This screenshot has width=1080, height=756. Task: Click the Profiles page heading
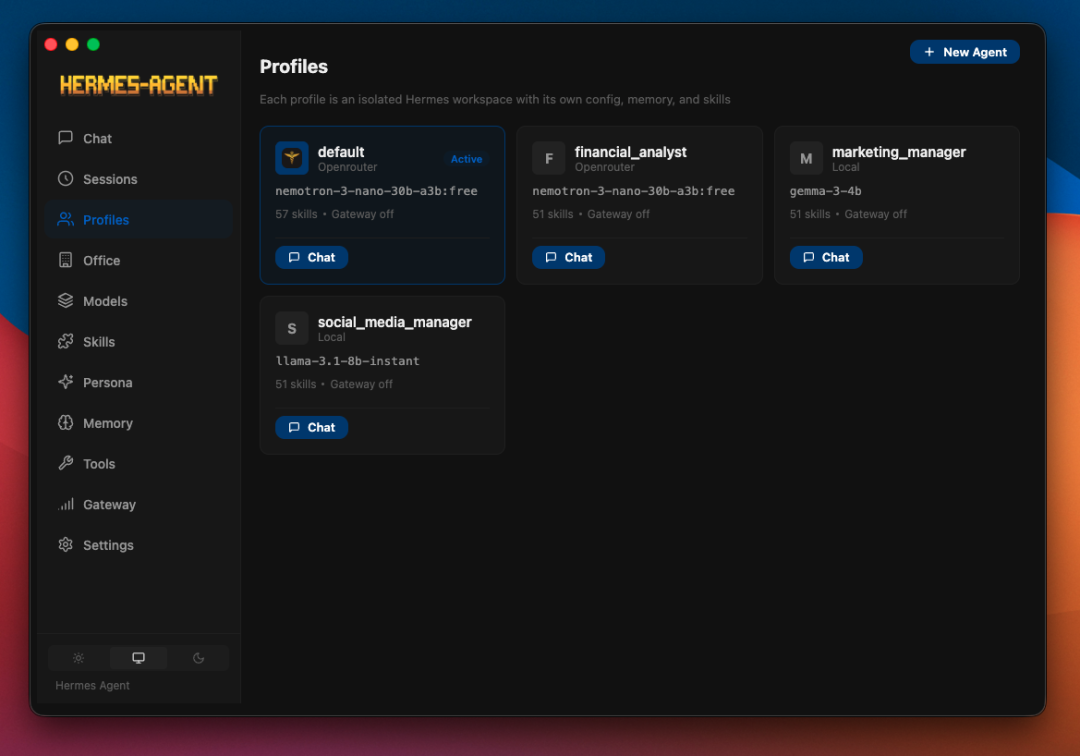pyautogui.click(x=293, y=67)
